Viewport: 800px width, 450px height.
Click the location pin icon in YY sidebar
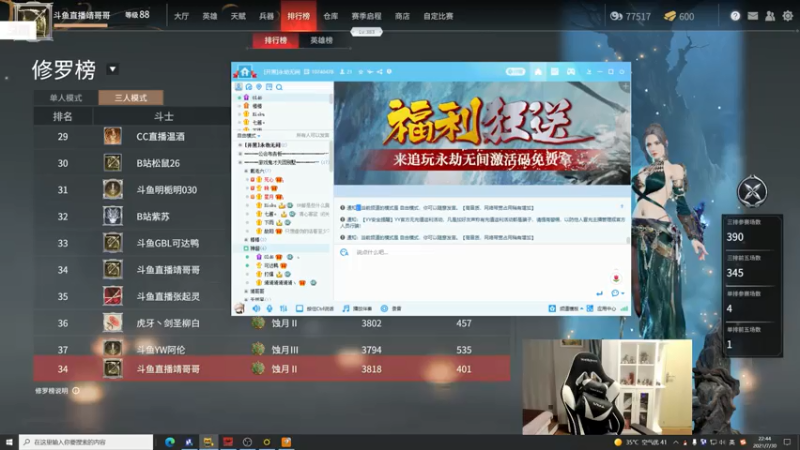click(259, 87)
